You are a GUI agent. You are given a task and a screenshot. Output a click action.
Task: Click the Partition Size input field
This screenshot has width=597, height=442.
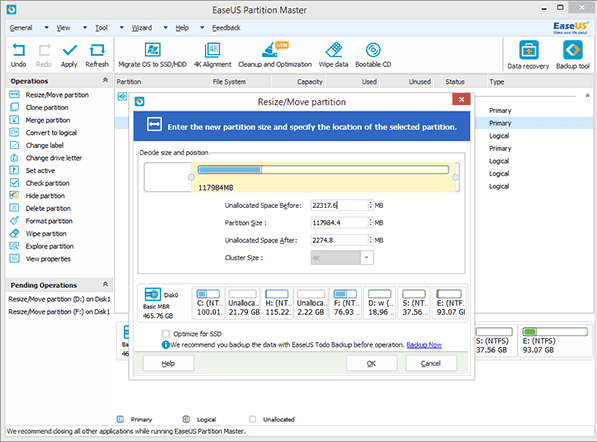click(x=339, y=223)
